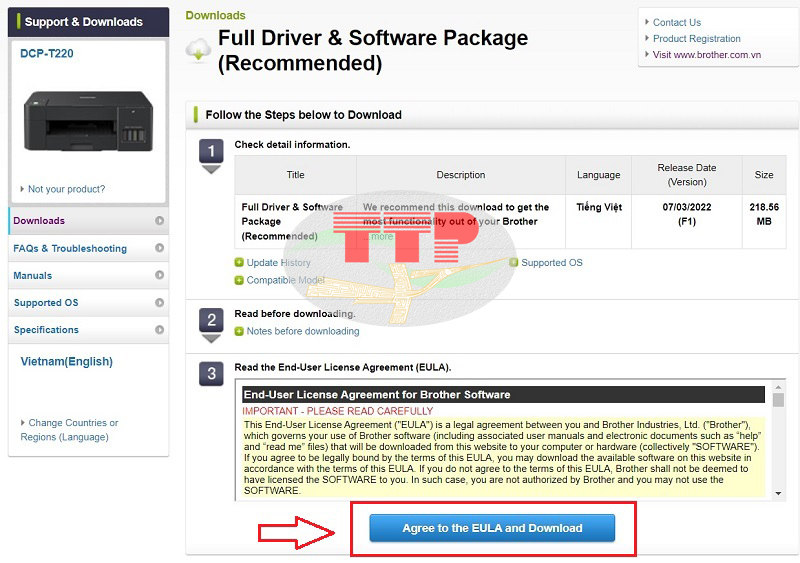The image size is (800, 563).
Task: Expand Compatible Model with the green plus icon
Action: click(239, 280)
